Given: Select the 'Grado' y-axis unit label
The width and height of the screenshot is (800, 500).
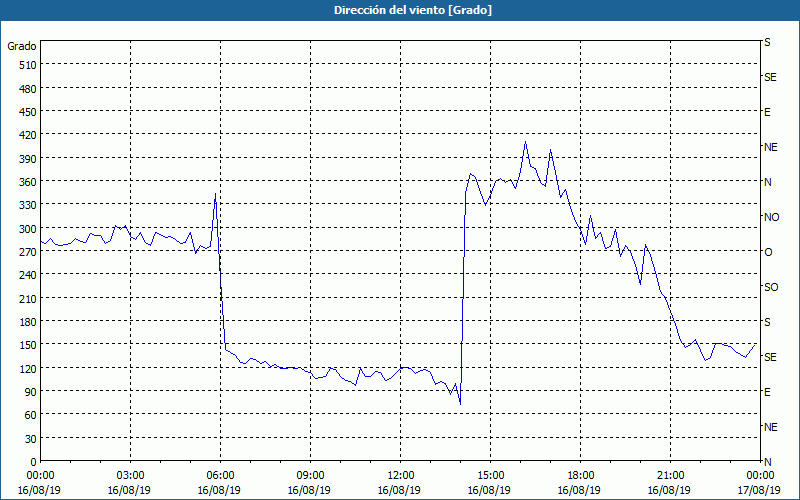Looking at the screenshot, I should coord(22,46).
